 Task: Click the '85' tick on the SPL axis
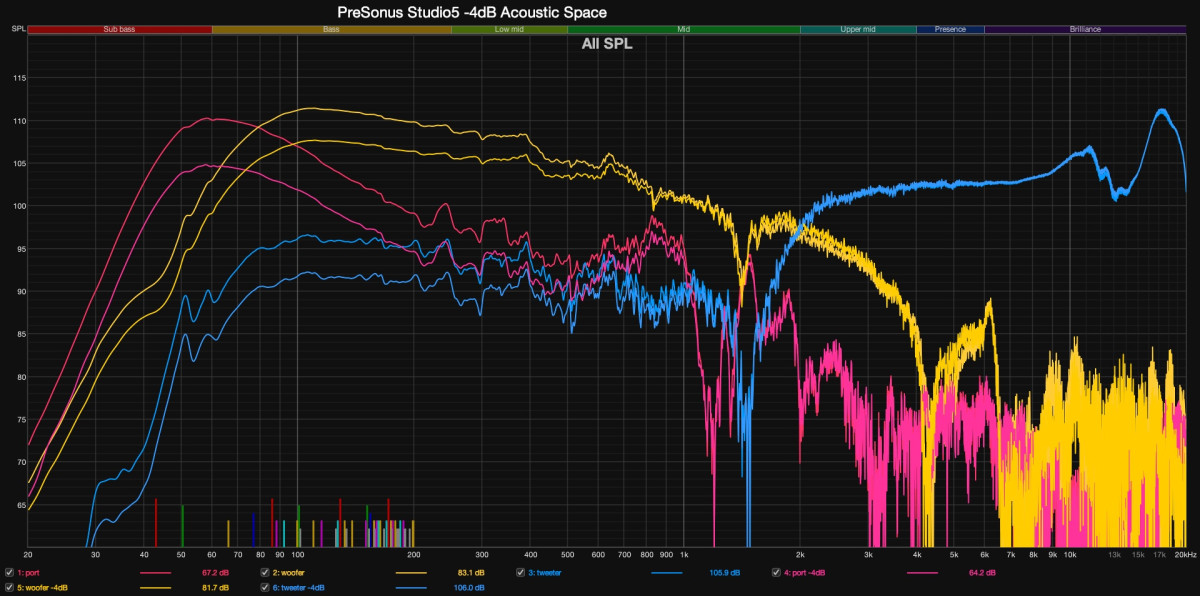[x=21, y=334]
